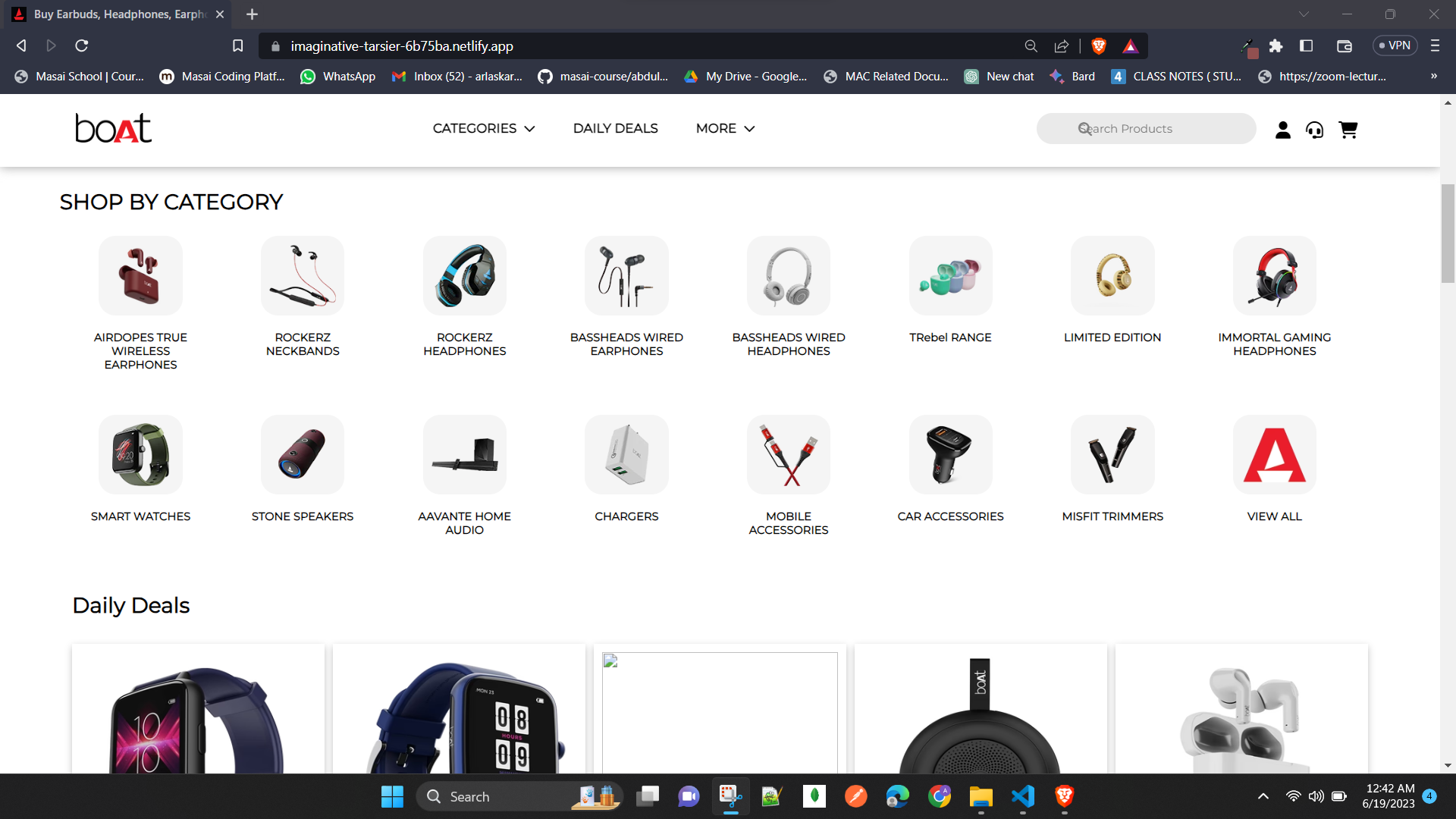The width and height of the screenshot is (1456, 819).
Task: Open the DAILY DEALS menu item
Action: (615, 128)
